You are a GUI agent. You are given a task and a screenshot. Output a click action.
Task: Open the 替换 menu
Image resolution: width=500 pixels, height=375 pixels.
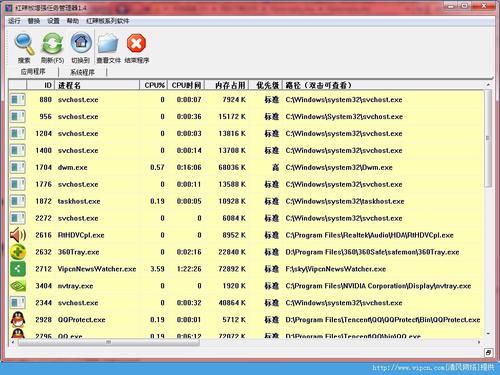(x=34, y=21)
